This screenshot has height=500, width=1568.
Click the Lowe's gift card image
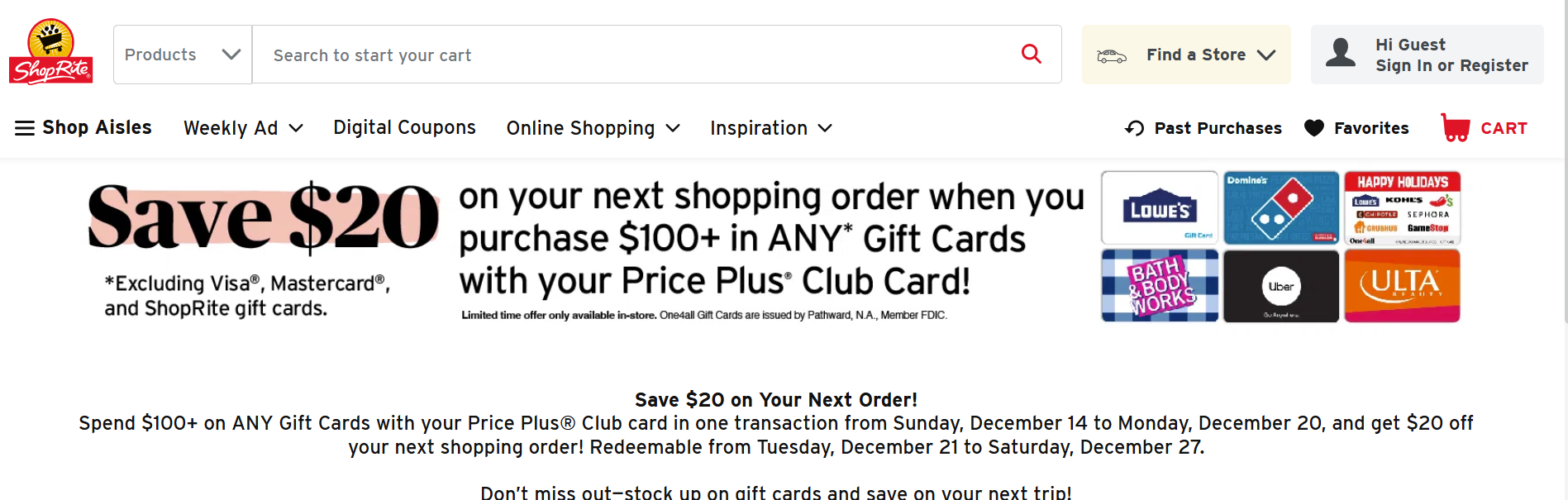click(x=1160, y=207)
